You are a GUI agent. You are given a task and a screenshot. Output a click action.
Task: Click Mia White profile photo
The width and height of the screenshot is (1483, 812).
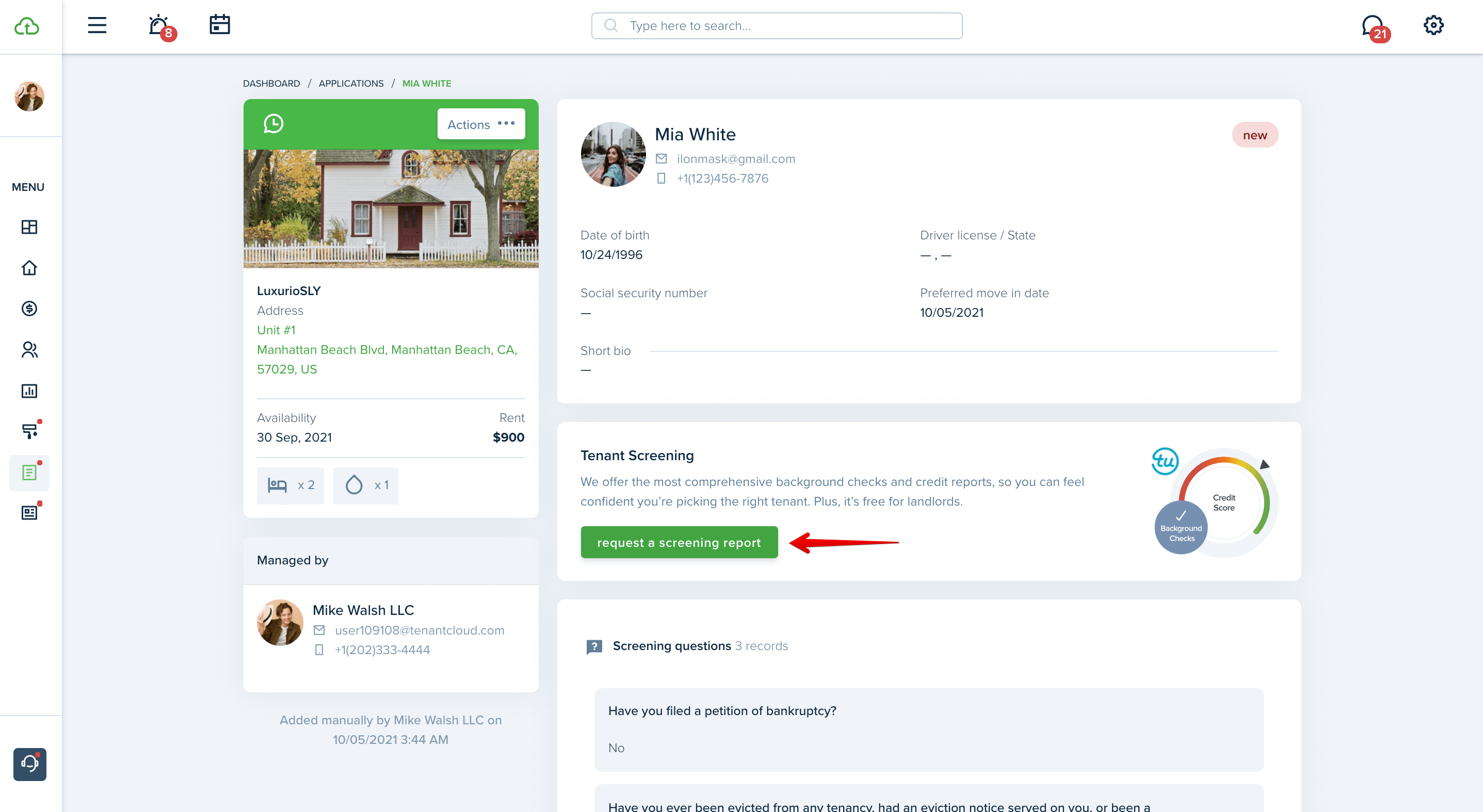[613, 154]
